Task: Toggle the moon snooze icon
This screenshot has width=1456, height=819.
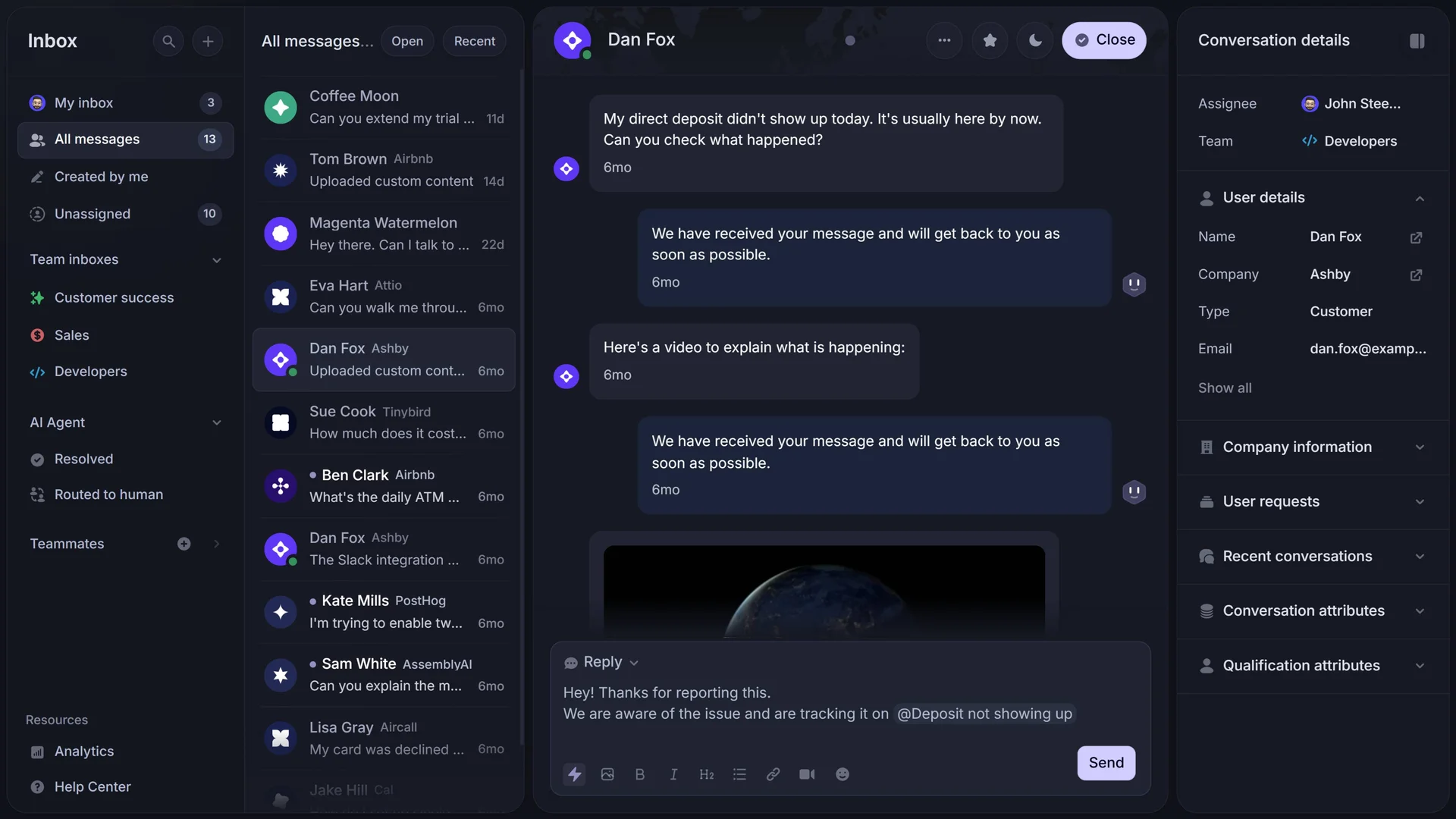Action: pyautogui.click(x=1035, y=40)
